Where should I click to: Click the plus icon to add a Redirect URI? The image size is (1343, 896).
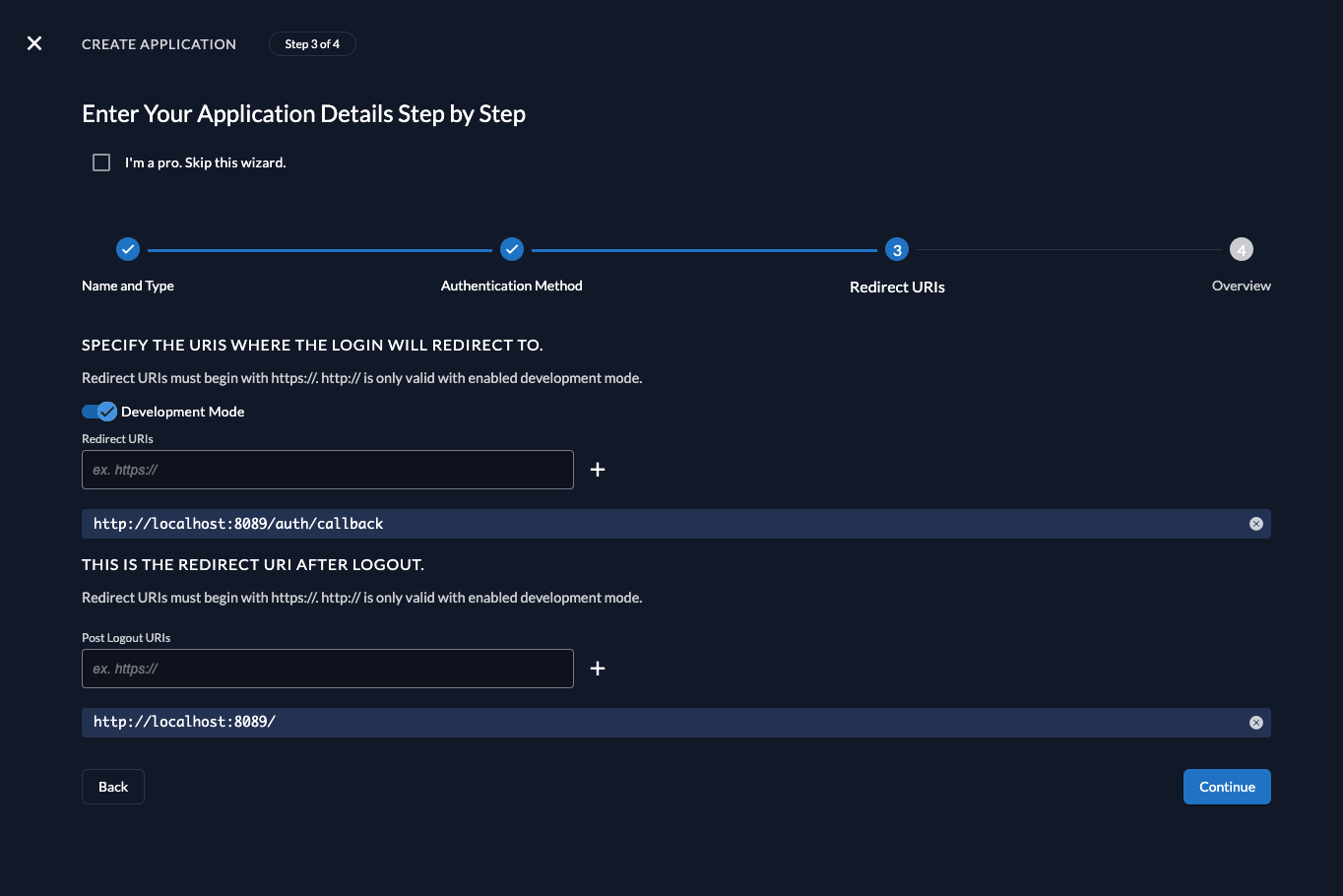[597, 470]
